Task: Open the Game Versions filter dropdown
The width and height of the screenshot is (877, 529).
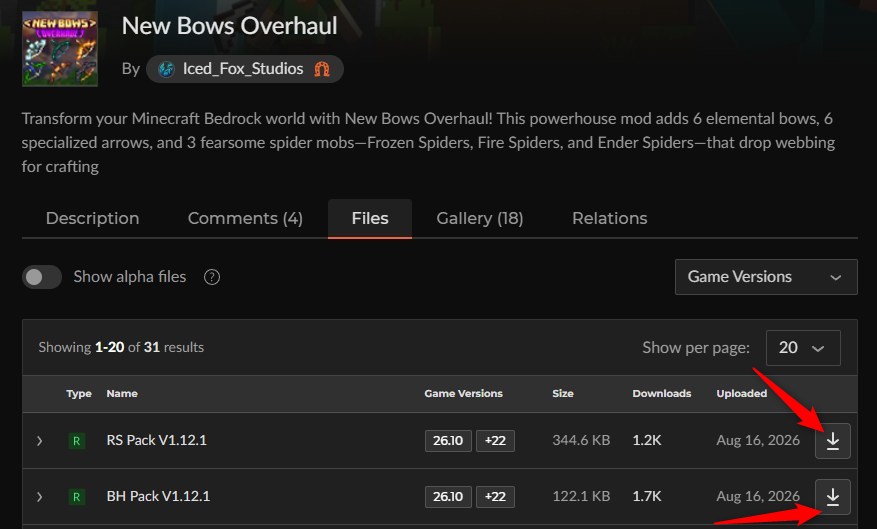Action: pos(766,277)
